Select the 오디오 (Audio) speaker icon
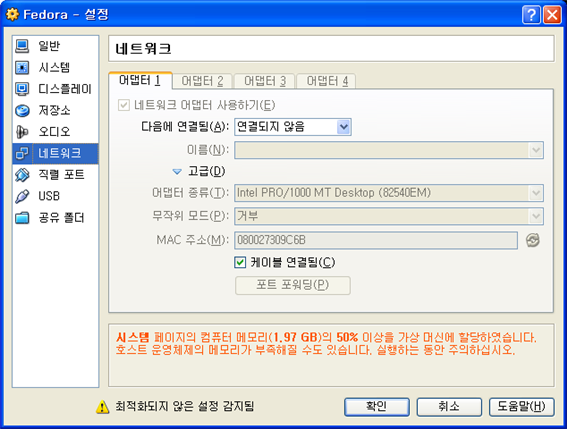 point(22,132)
